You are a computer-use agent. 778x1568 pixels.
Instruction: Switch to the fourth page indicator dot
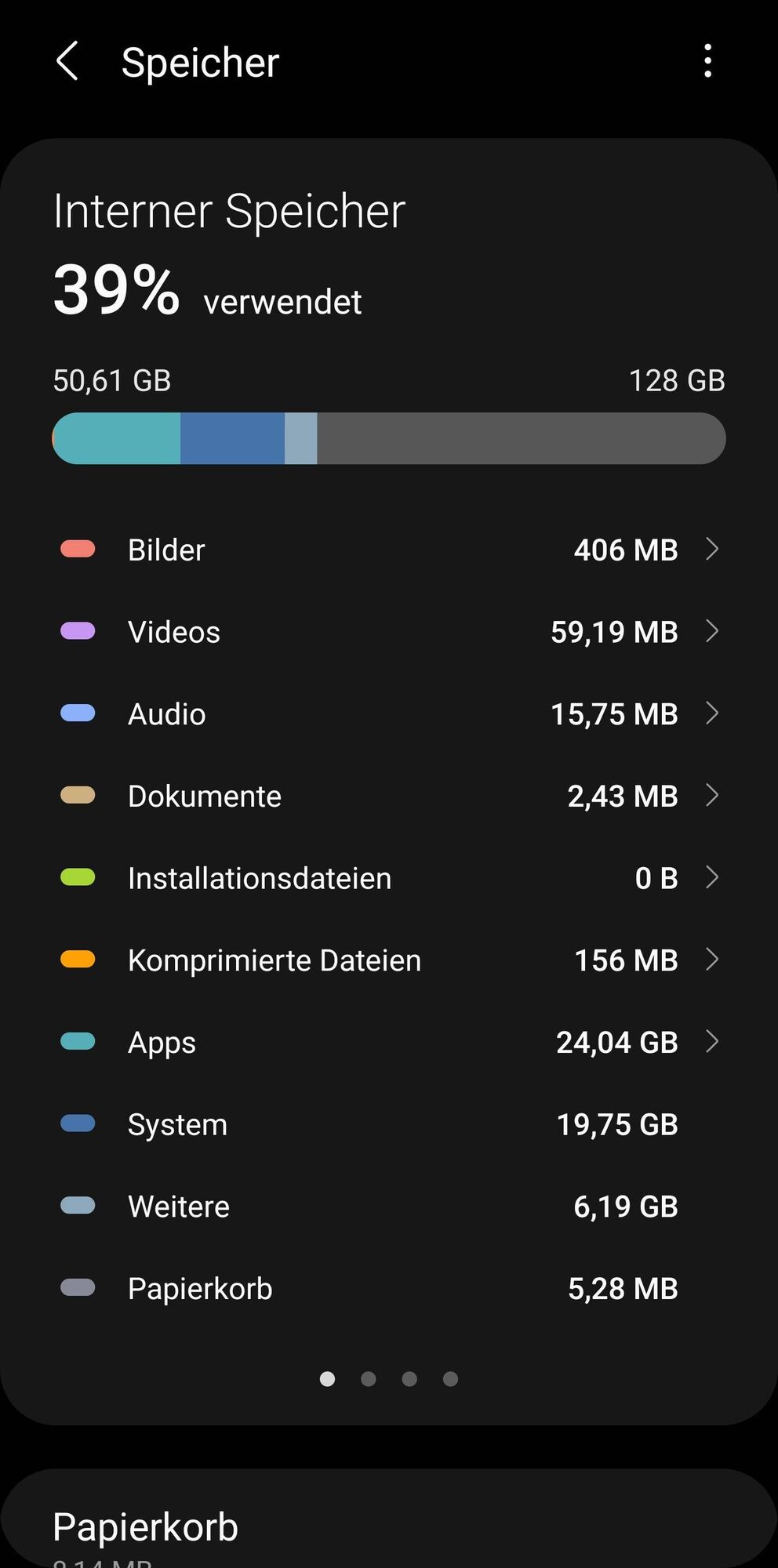(x=450, y=1379)
